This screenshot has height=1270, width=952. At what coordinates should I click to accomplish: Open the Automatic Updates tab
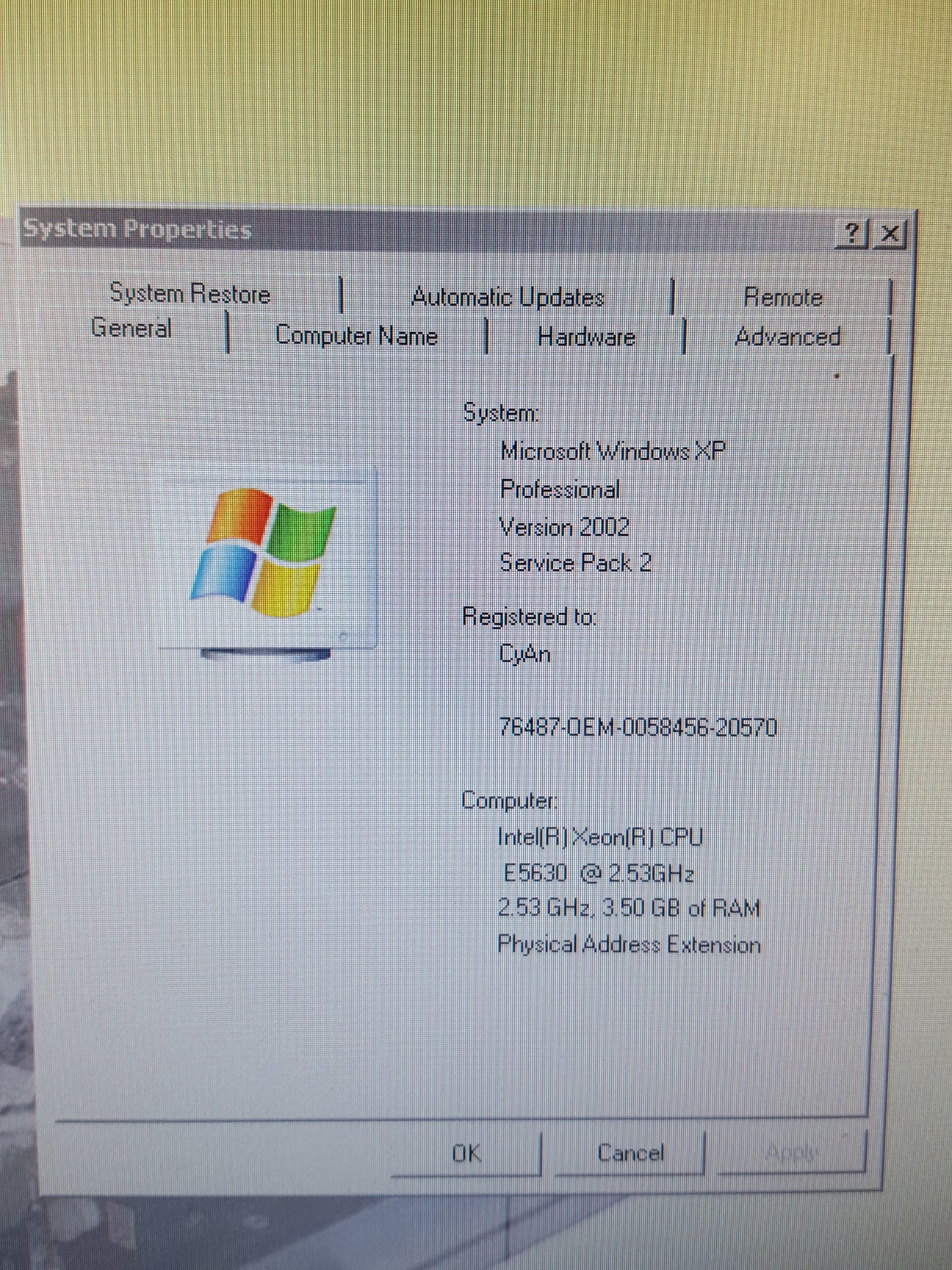[508, 297]
